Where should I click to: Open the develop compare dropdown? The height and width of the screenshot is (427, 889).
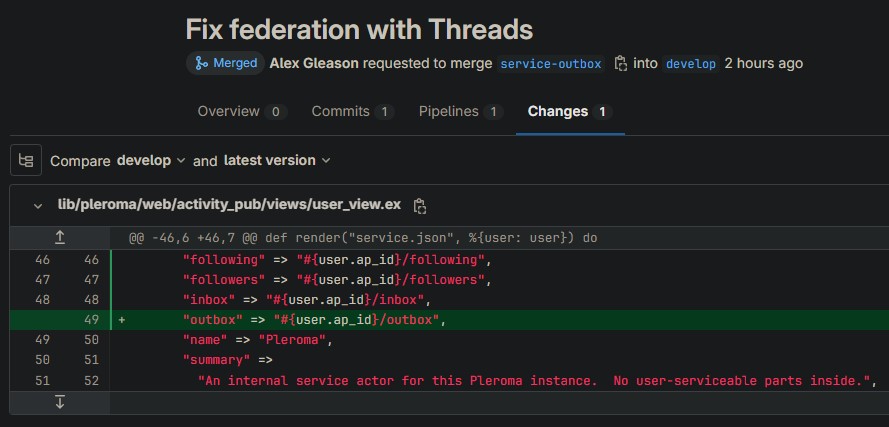[151, 160]
